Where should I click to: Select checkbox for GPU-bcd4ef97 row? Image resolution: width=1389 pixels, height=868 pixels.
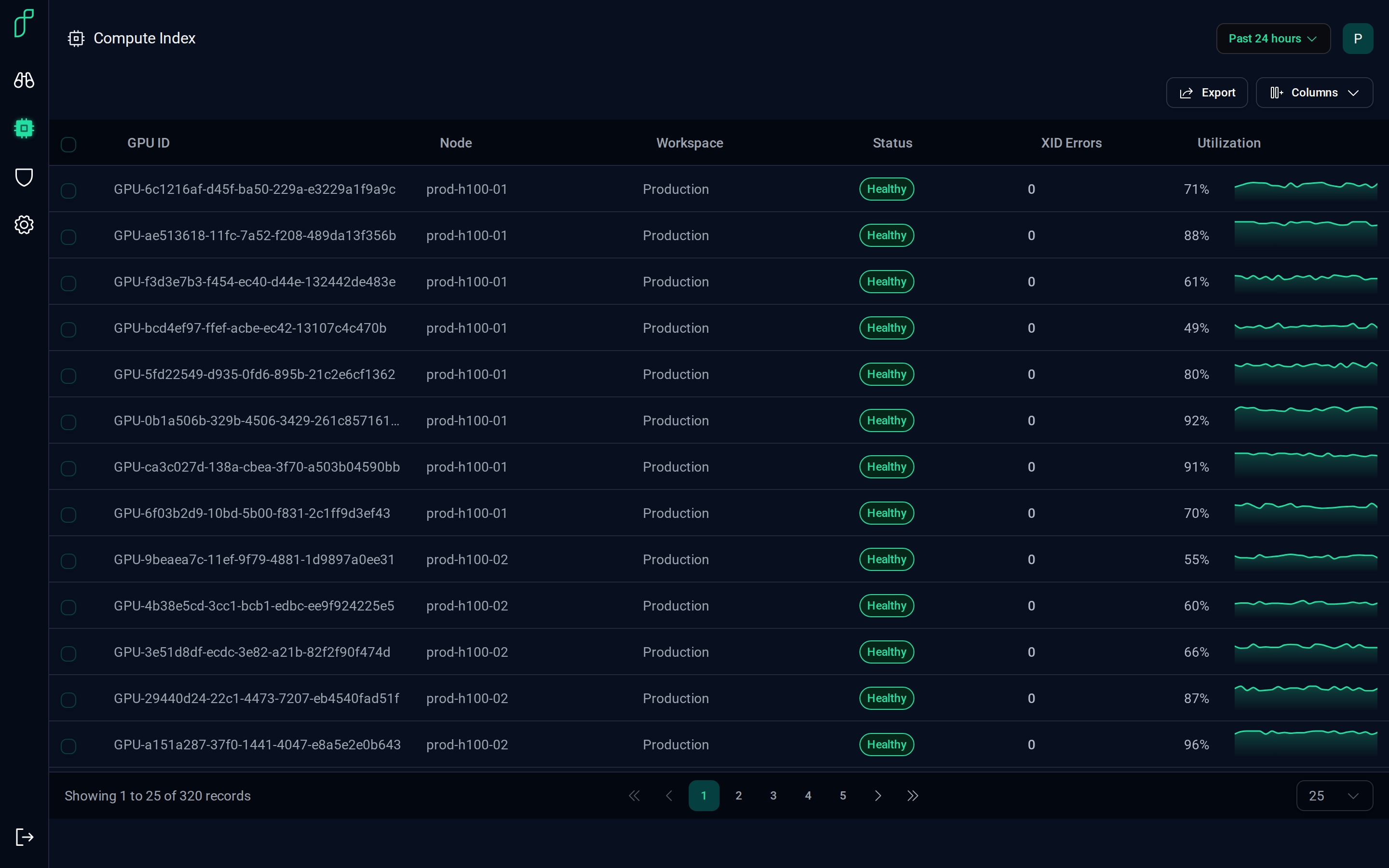68,329
